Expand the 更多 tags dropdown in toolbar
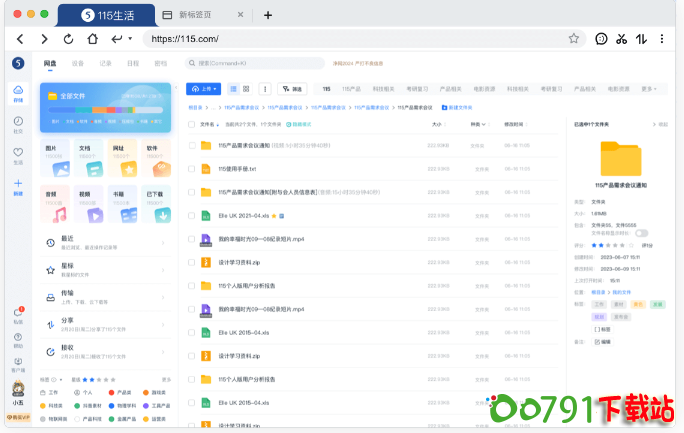Screen dimensions: 684x433 click(x=649, y=89)
